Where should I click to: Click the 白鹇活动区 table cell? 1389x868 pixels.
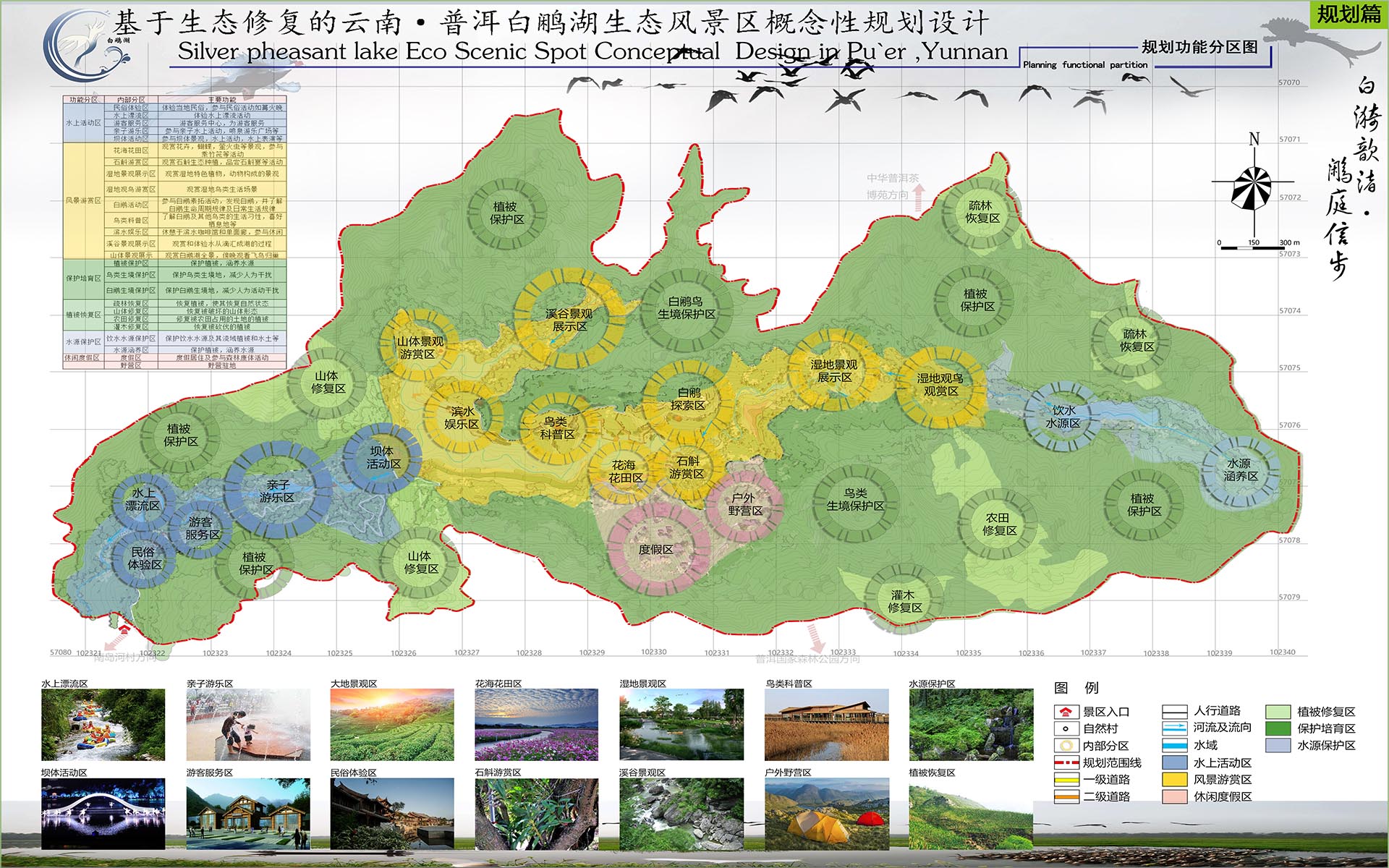pos(131,205)
